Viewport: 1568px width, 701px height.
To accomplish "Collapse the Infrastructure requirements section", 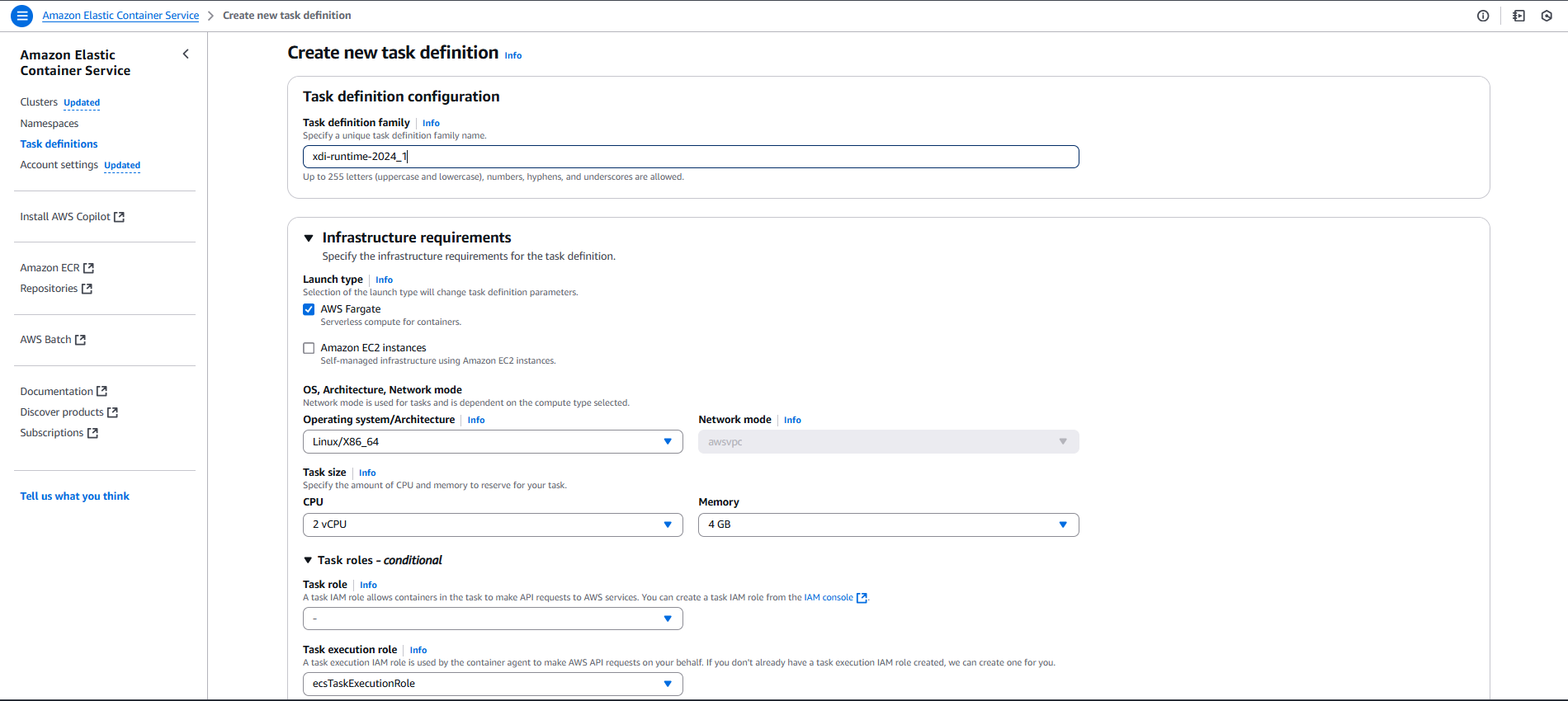I will pyautogui.click(x=309, y=238).
